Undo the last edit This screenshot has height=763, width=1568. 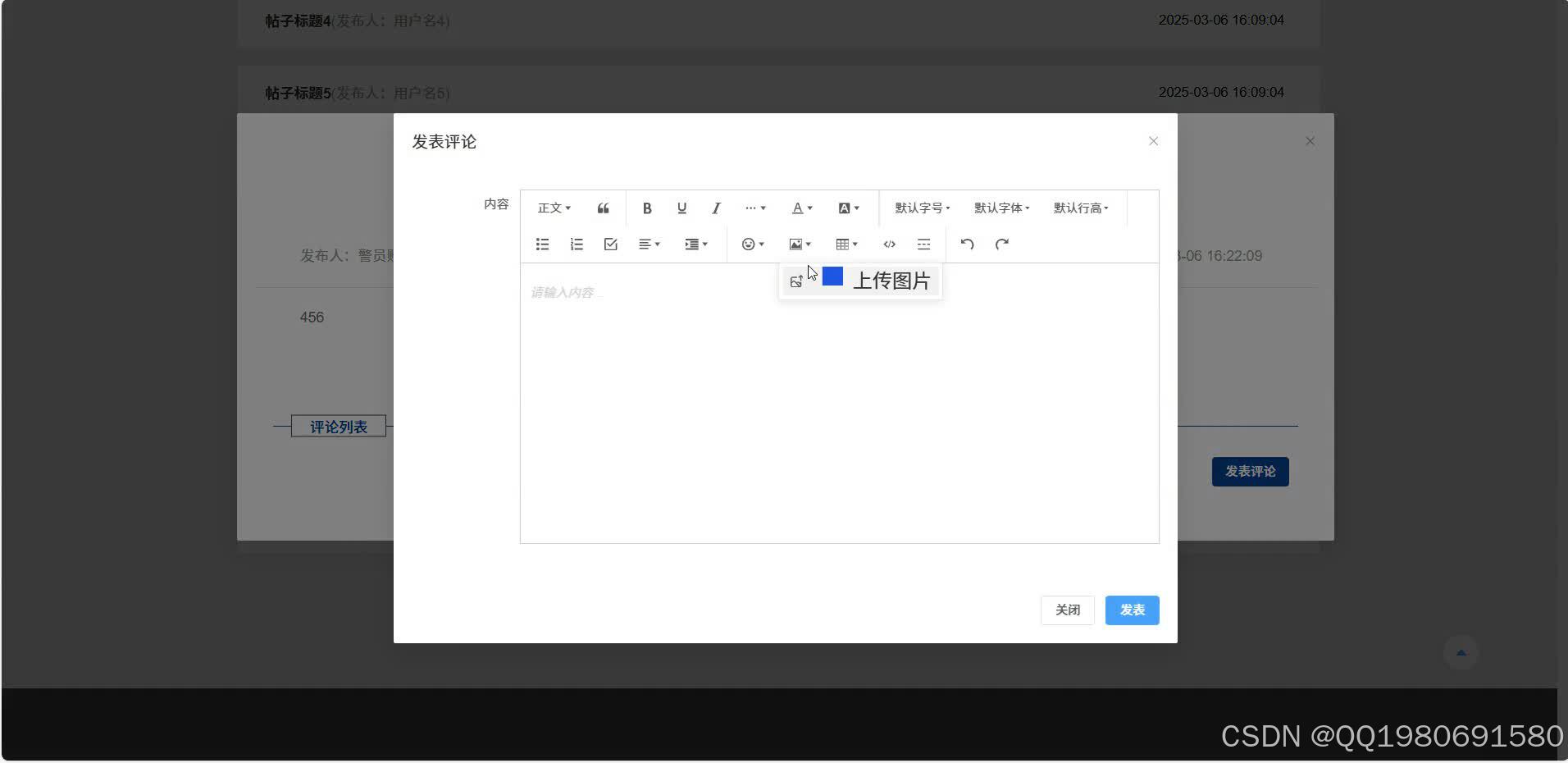(967, 244)
